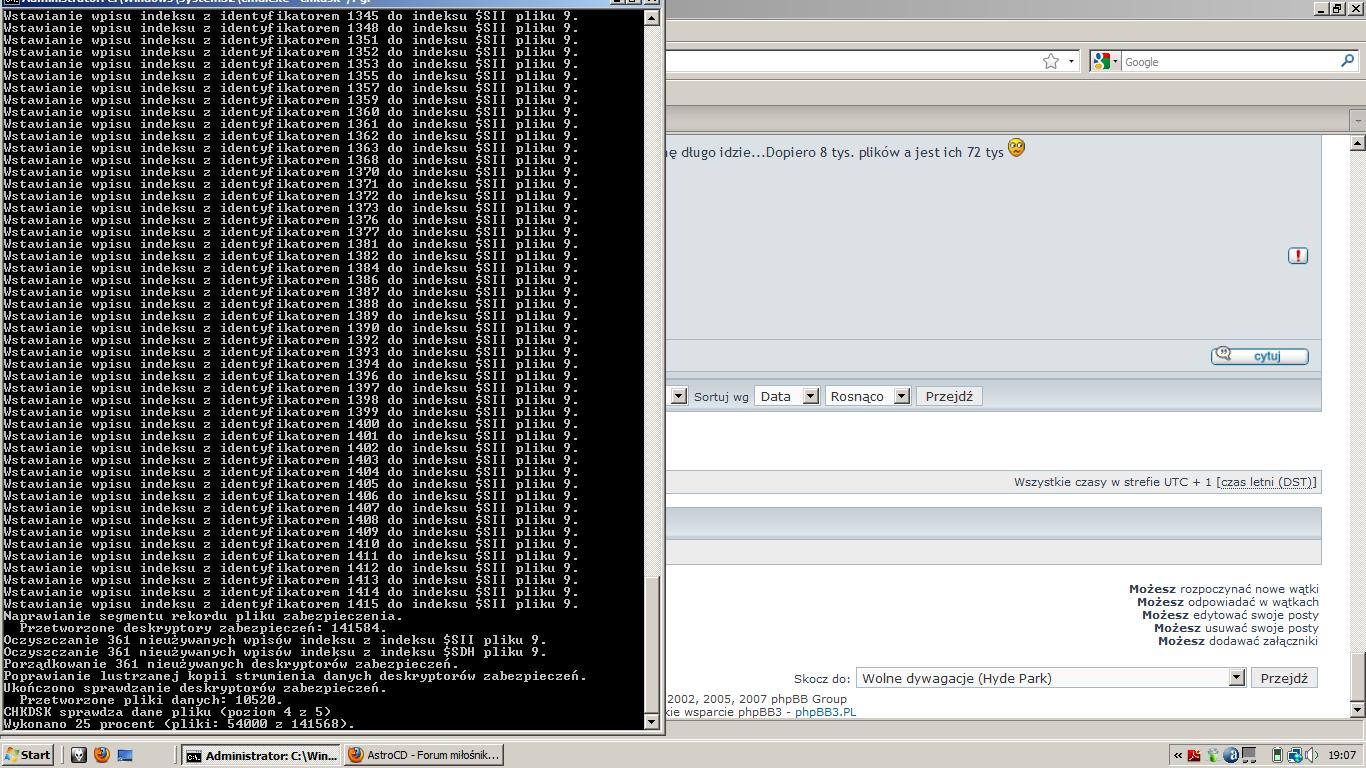Follow the phpBB3.PL link
The width and height of the screenshot is (1366, 768).
[825, 712]
